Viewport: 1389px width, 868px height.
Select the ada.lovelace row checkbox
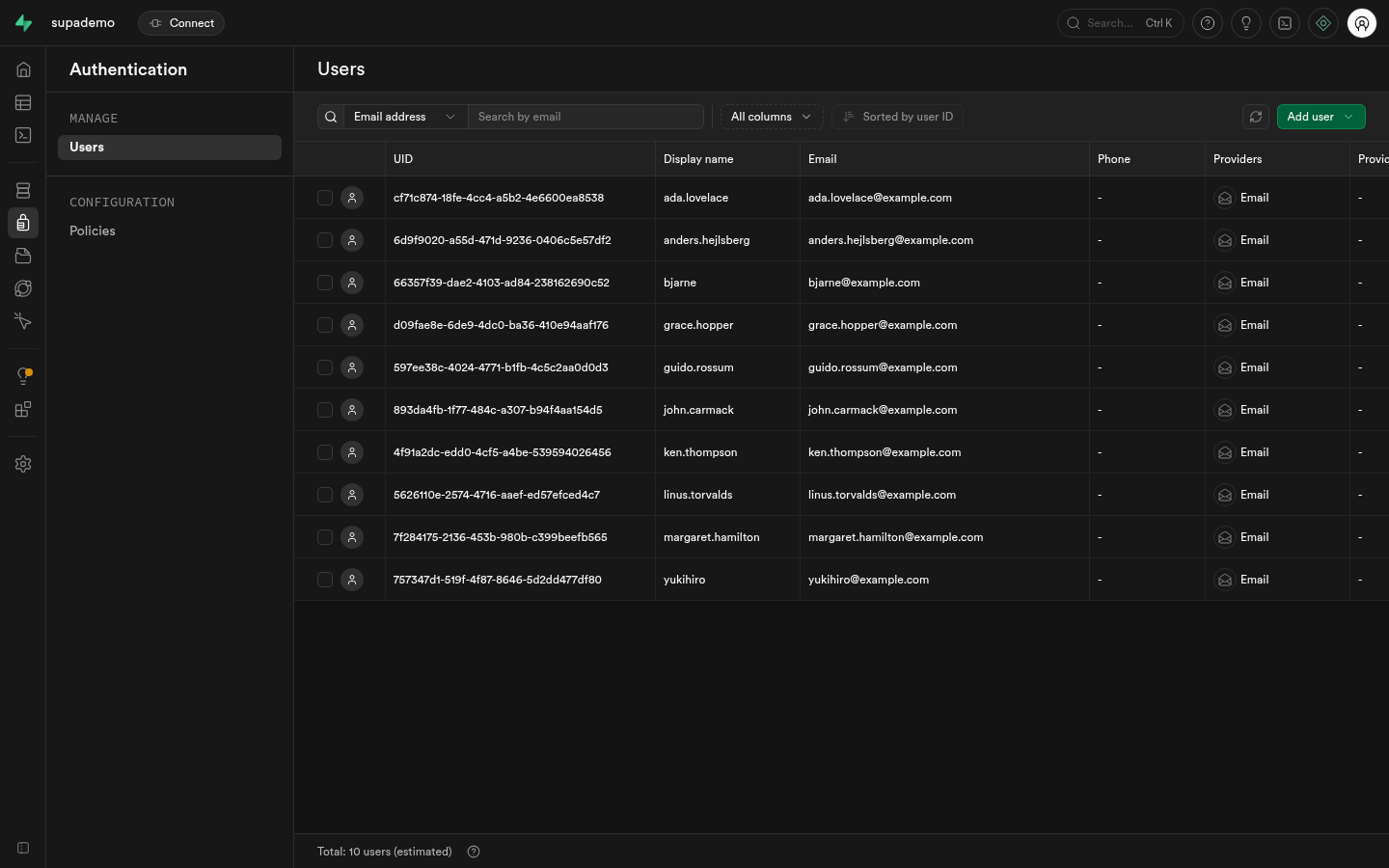[x=325, y=198]
